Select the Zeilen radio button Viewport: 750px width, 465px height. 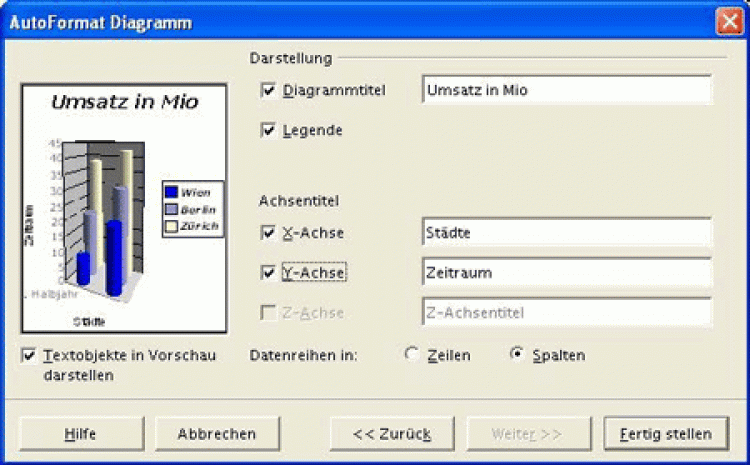(x=411, y=355)
